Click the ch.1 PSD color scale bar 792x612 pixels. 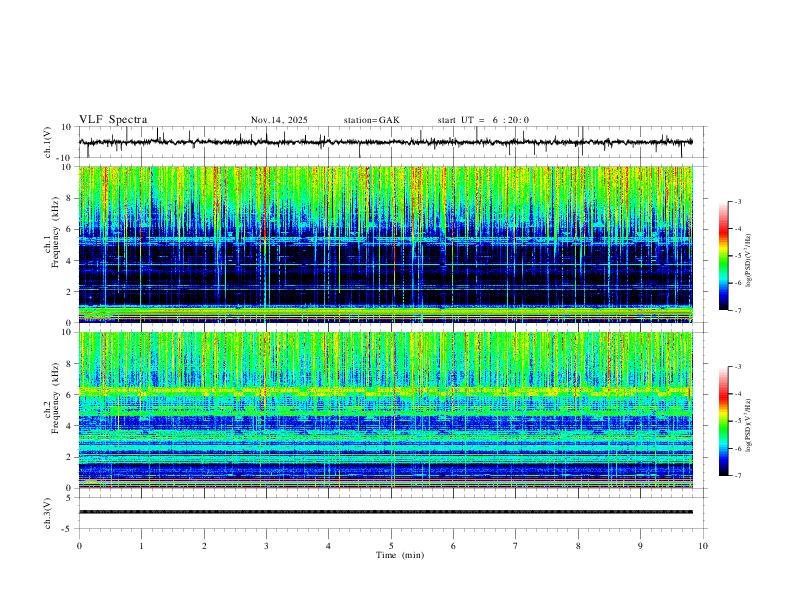click(x=723, y=256)
